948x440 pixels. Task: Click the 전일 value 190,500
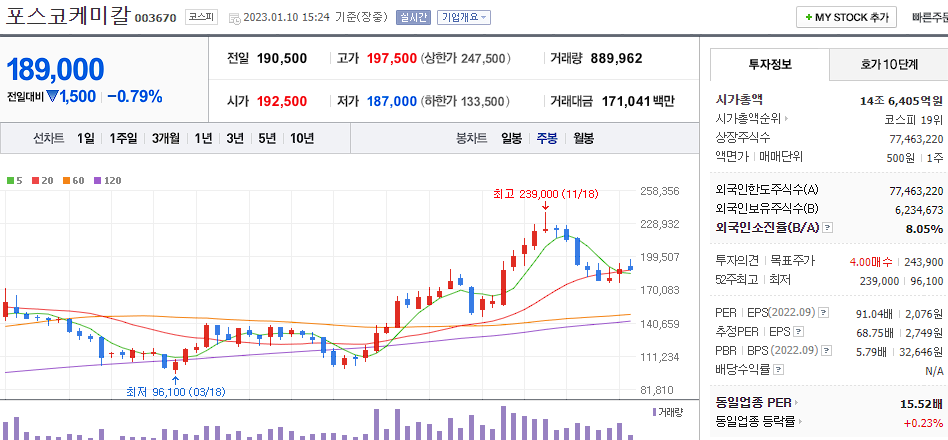282,59
